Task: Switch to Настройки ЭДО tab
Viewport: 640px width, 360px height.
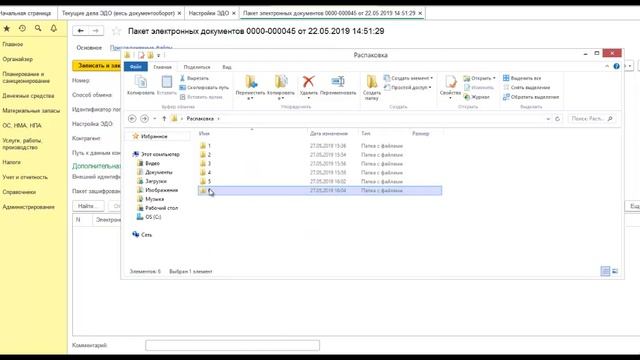Action: 209,13
